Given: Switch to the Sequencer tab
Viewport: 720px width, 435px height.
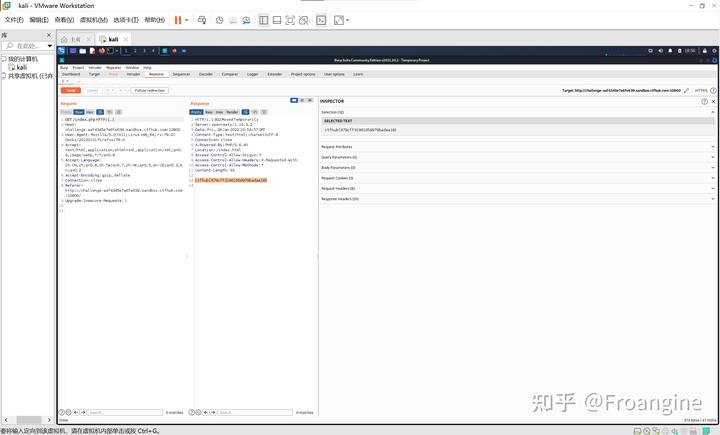Looking at the screenshot, I should point(181,74).
